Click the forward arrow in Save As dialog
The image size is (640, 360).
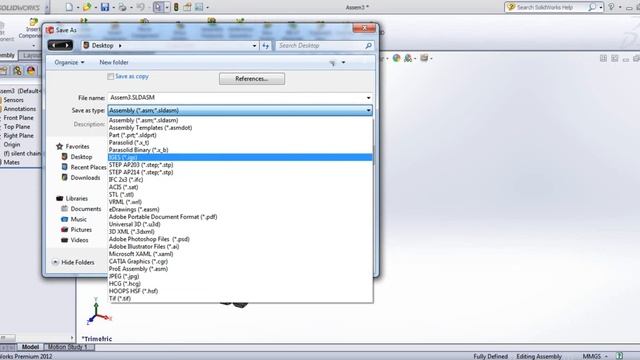pos(67,45)
